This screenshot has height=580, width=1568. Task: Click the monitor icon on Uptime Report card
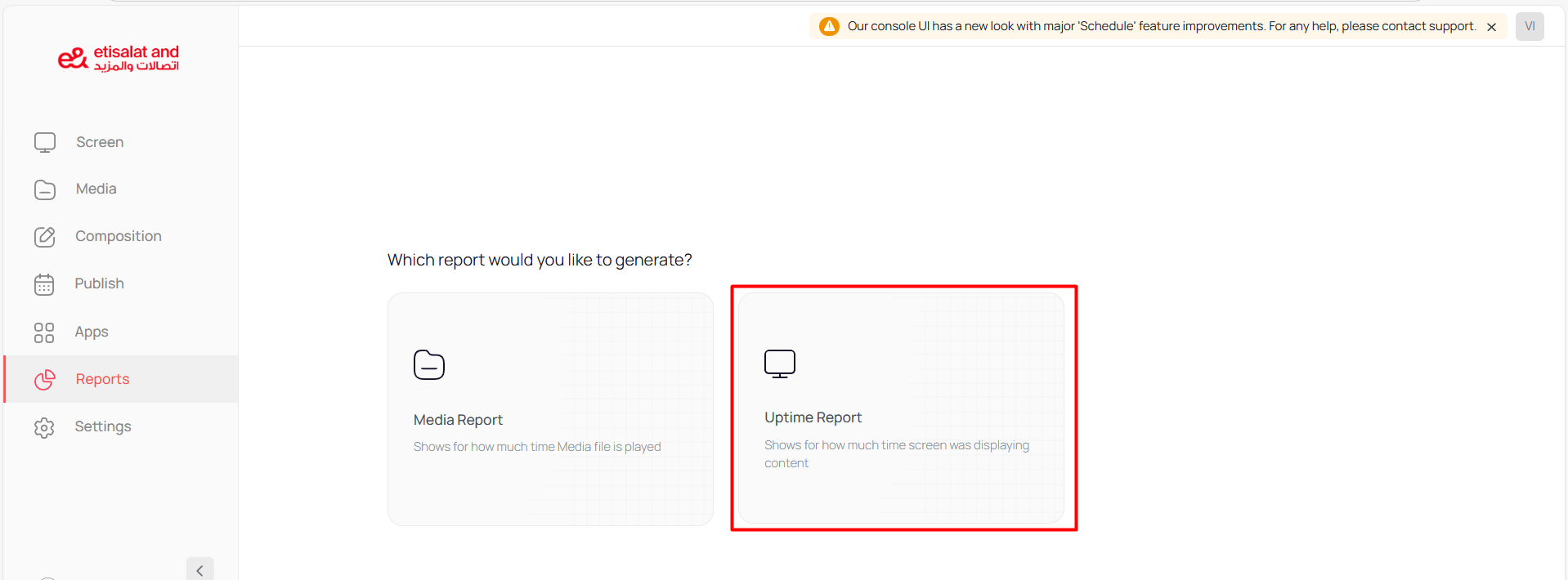click(x=780, y=364)
